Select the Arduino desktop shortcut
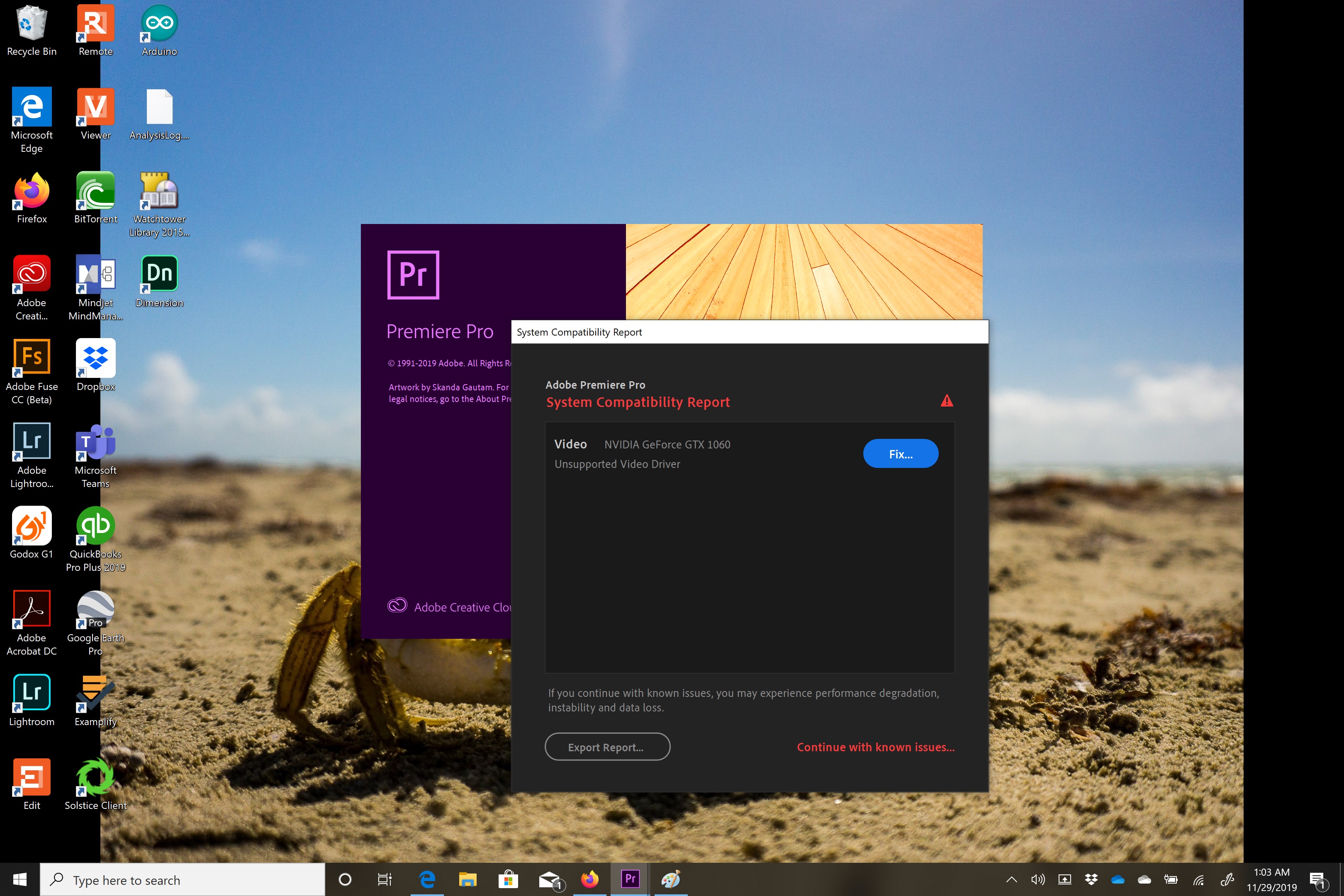Screen dimensions: 1344x896 159,23
